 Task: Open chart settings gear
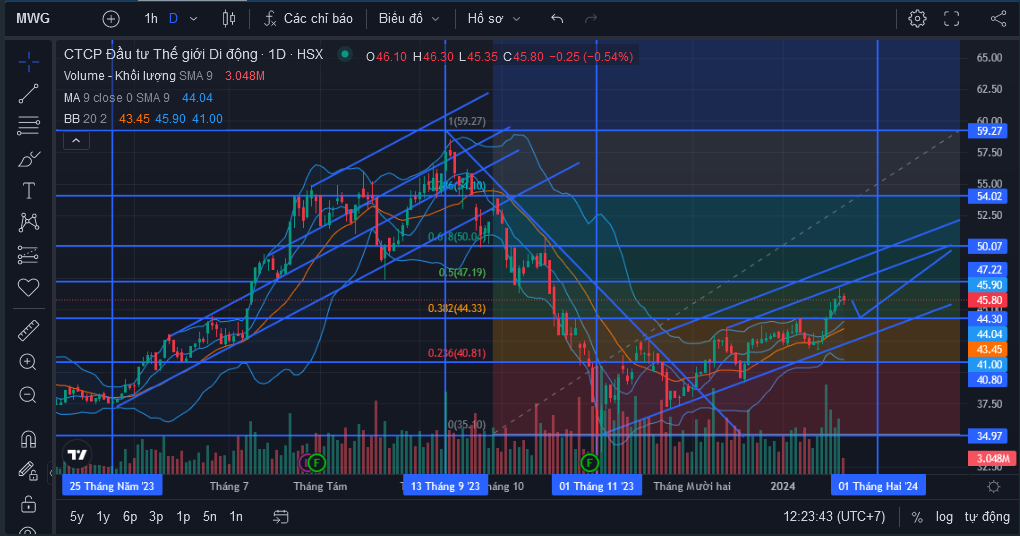pos(917,19)
